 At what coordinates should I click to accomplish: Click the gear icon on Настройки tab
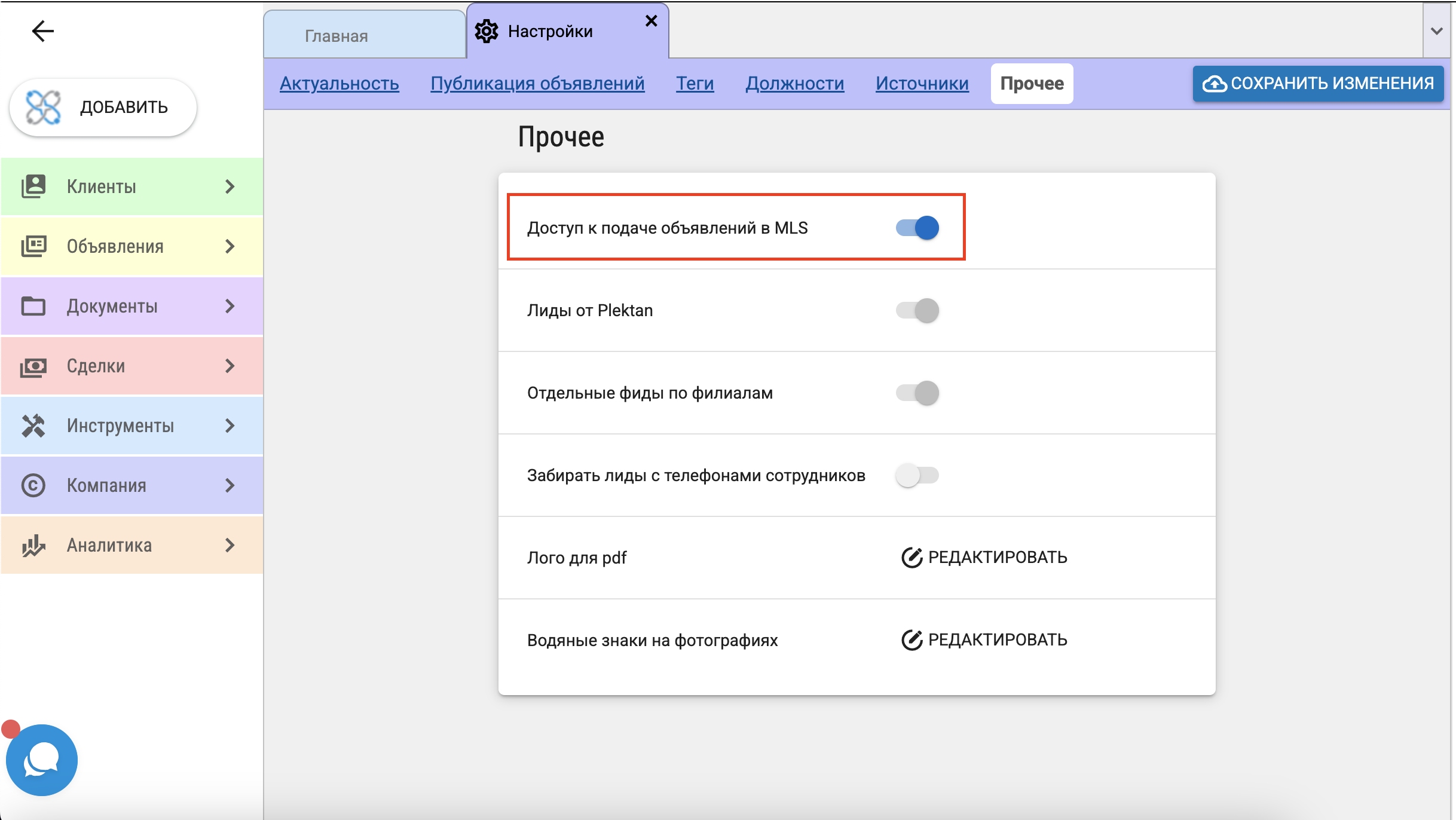tap(487, 31)
